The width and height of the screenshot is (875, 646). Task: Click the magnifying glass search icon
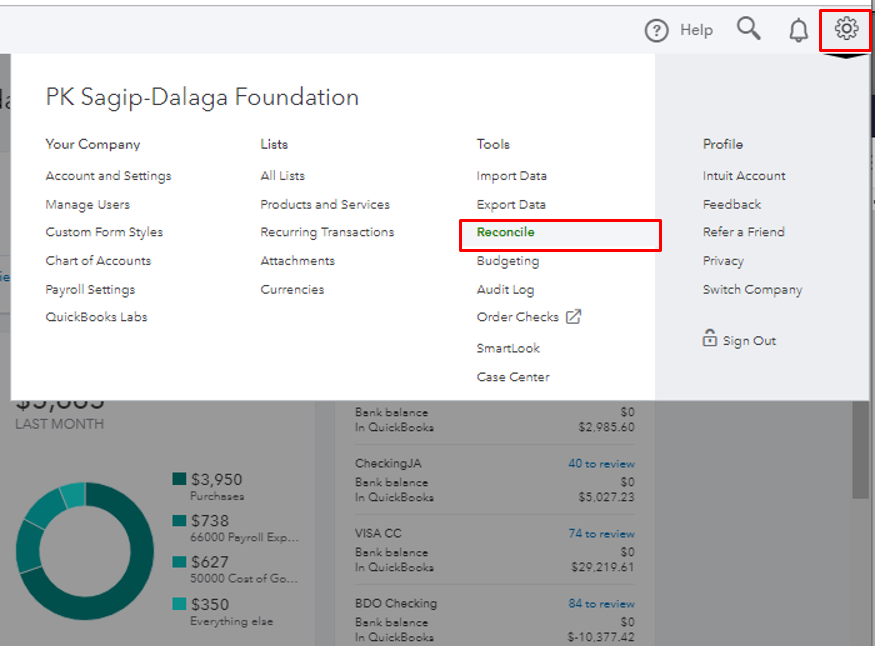click(x=748, y=28)
